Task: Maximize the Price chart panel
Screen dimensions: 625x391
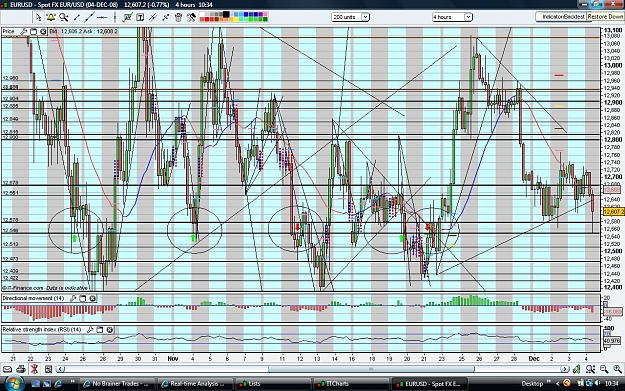Action: pos(33,31)
